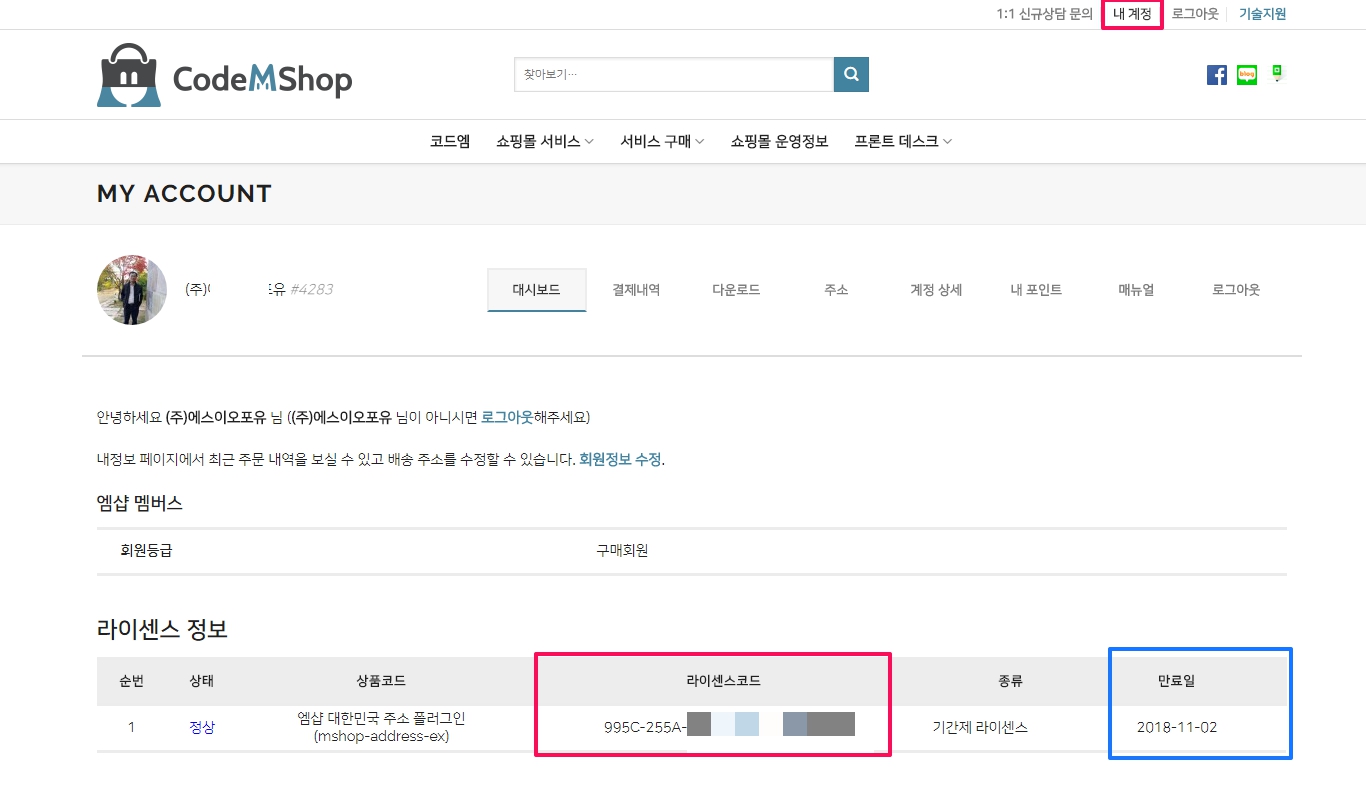This screenshot has width=1366, height=788.
Task: Click the 회원정보 수정 link
Action: 620,460
